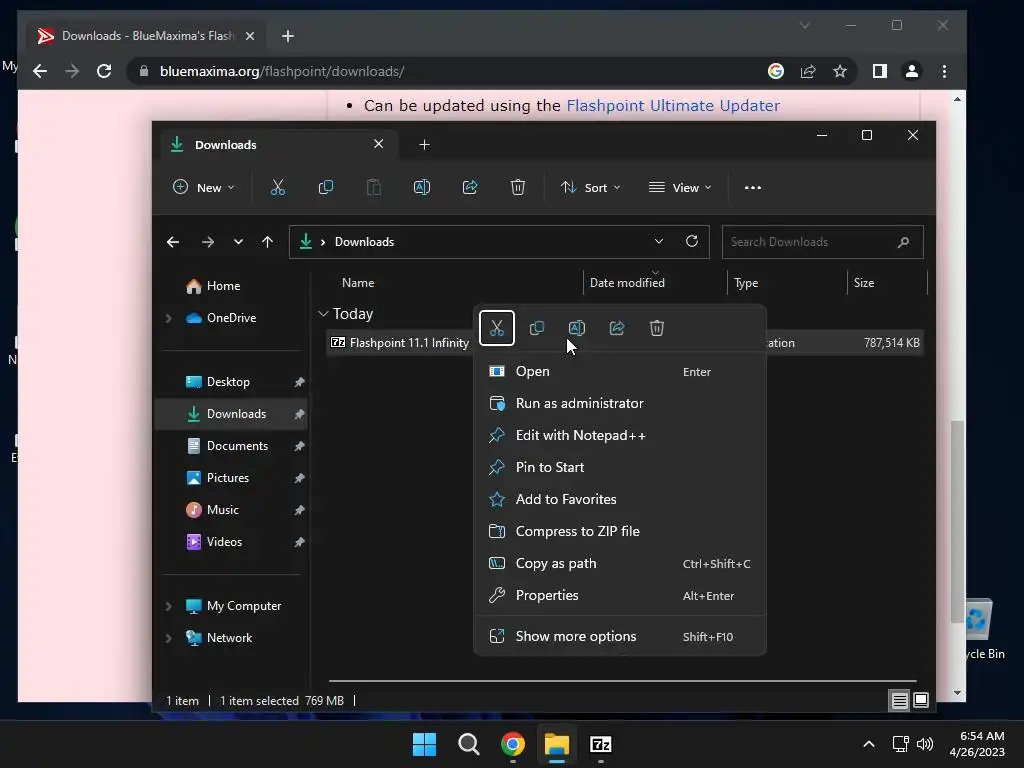The height and width of the screenshot is (768, 1024).
Task: Click Copy icon in Explorer toolbar
Action: 326,187
